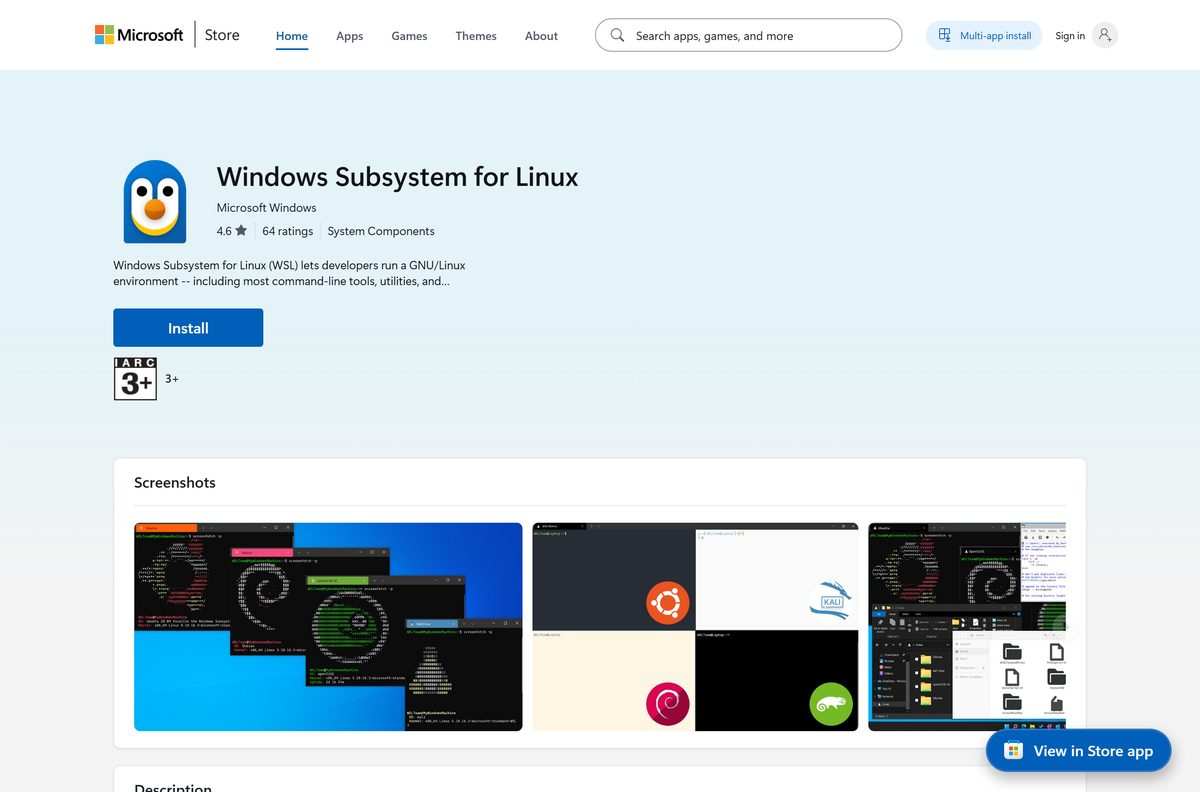Click the Multi-app install button
This screenshot has height=792, width=1200.
(984, 35)
